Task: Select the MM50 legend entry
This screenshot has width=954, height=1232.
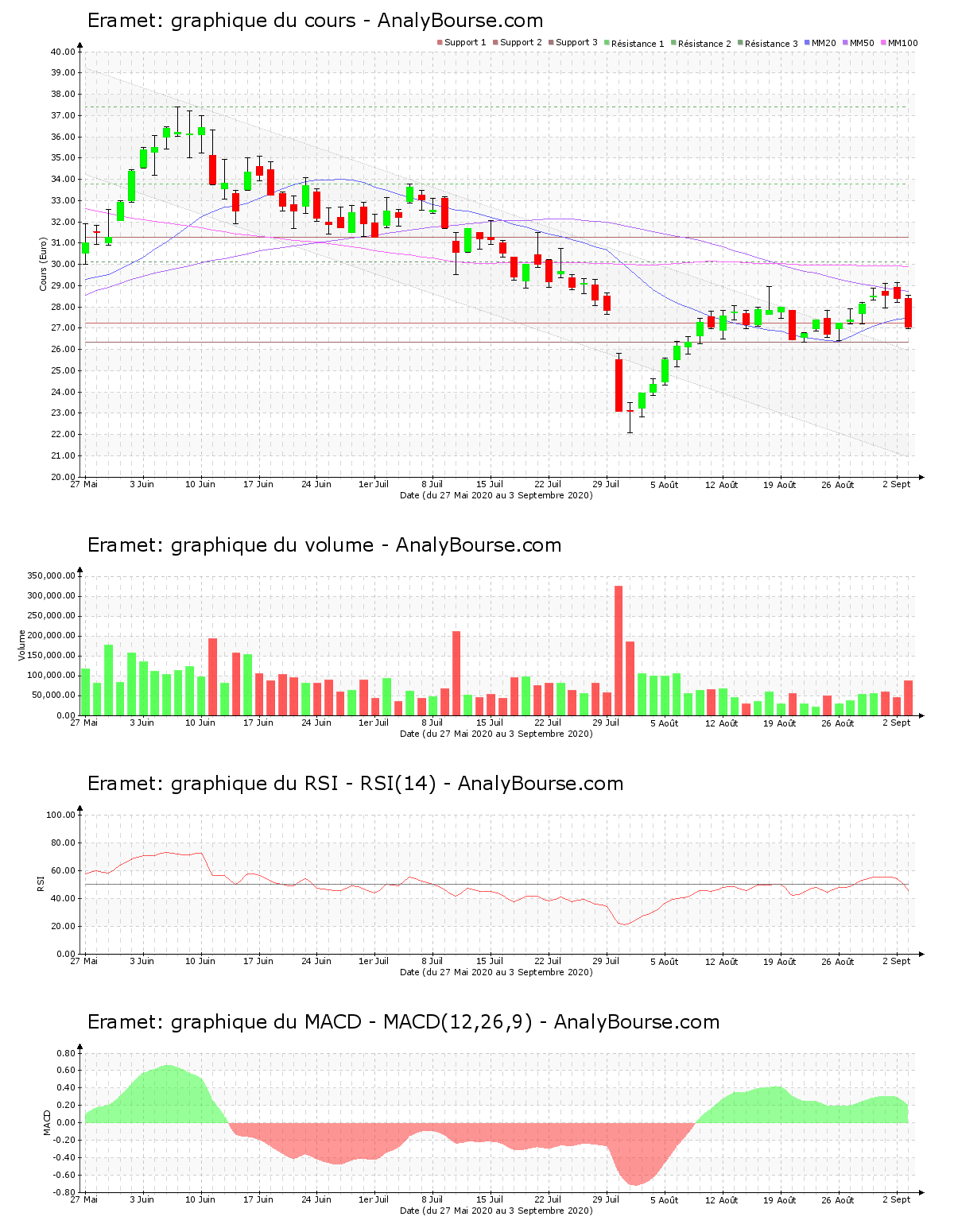Action: point(859,42)
